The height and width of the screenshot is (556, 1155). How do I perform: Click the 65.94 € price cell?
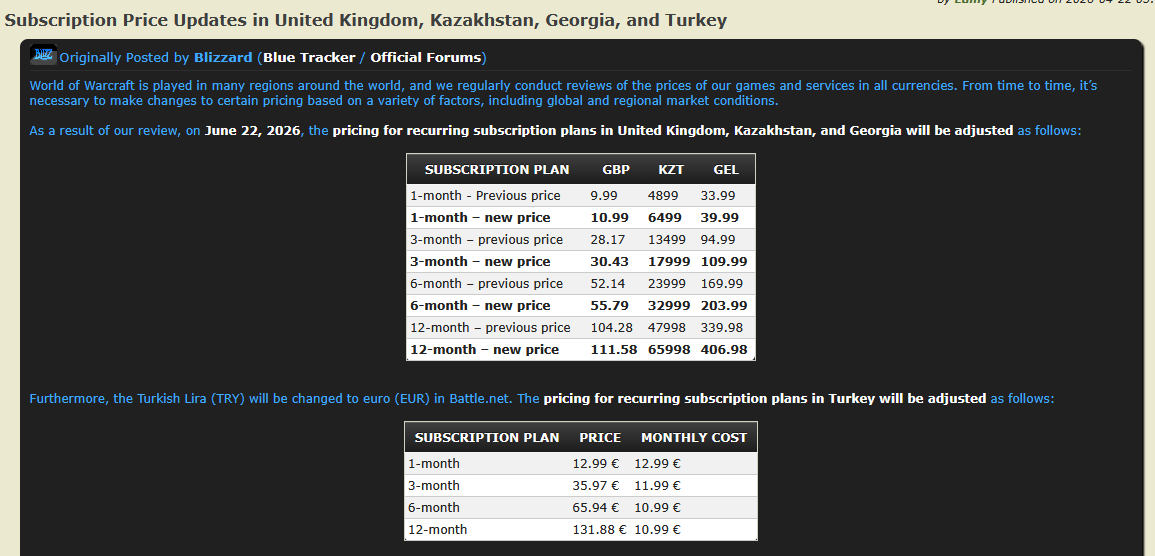coord(596,508)
